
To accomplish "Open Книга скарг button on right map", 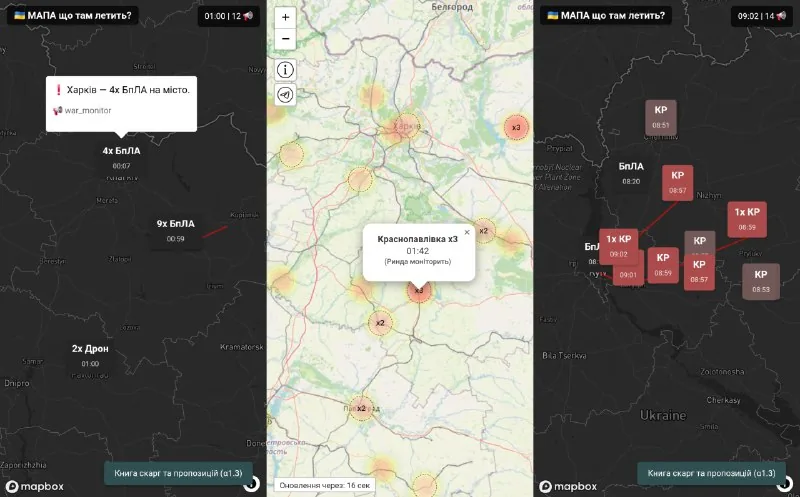I will click(x=712, y=473).
